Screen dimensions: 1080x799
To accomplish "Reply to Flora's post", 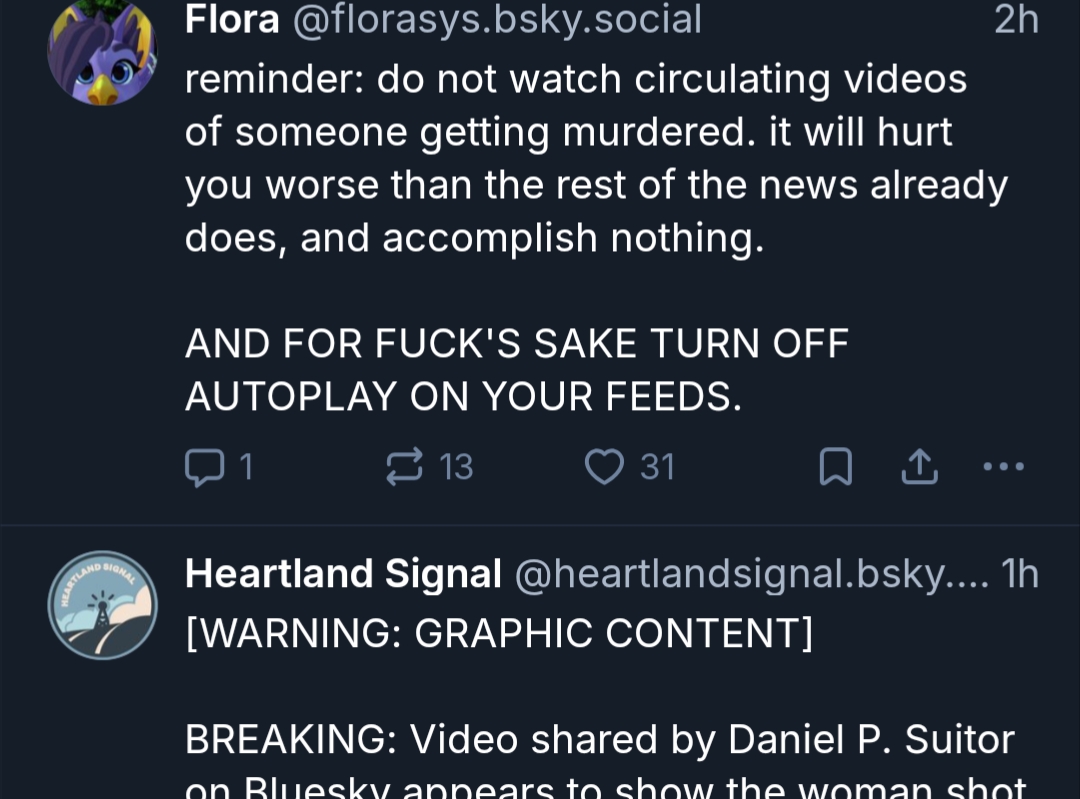I will pyautogui.click(x=205, y=467).
